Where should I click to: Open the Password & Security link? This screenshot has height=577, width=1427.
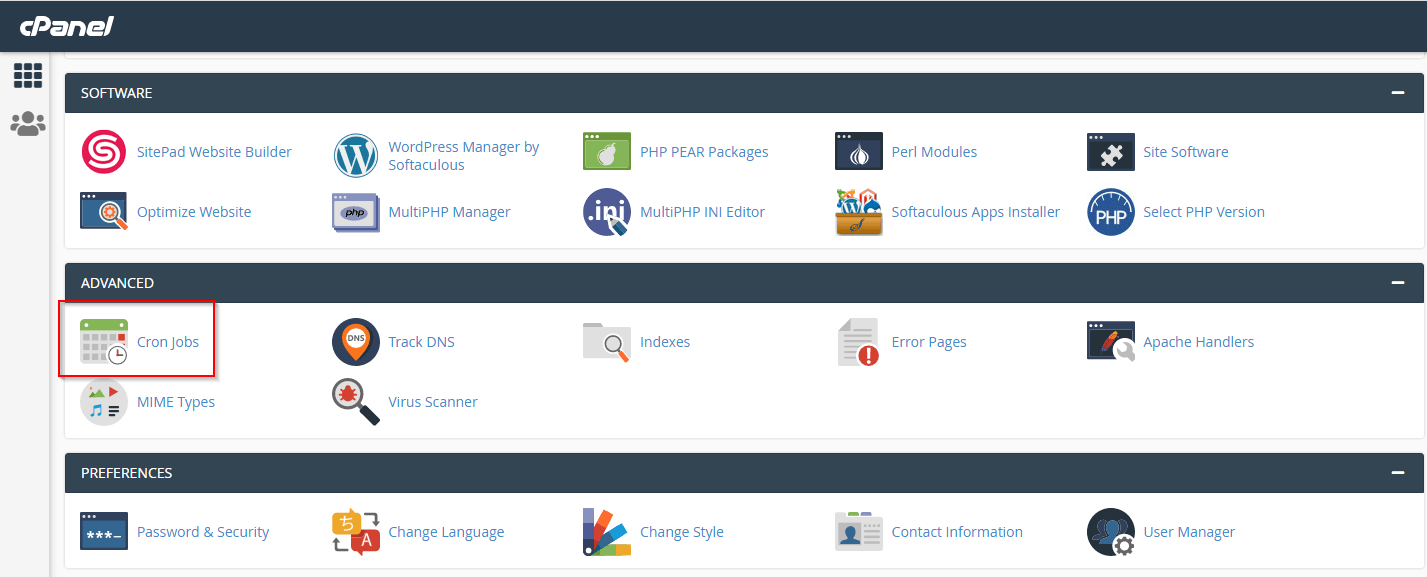203,532
